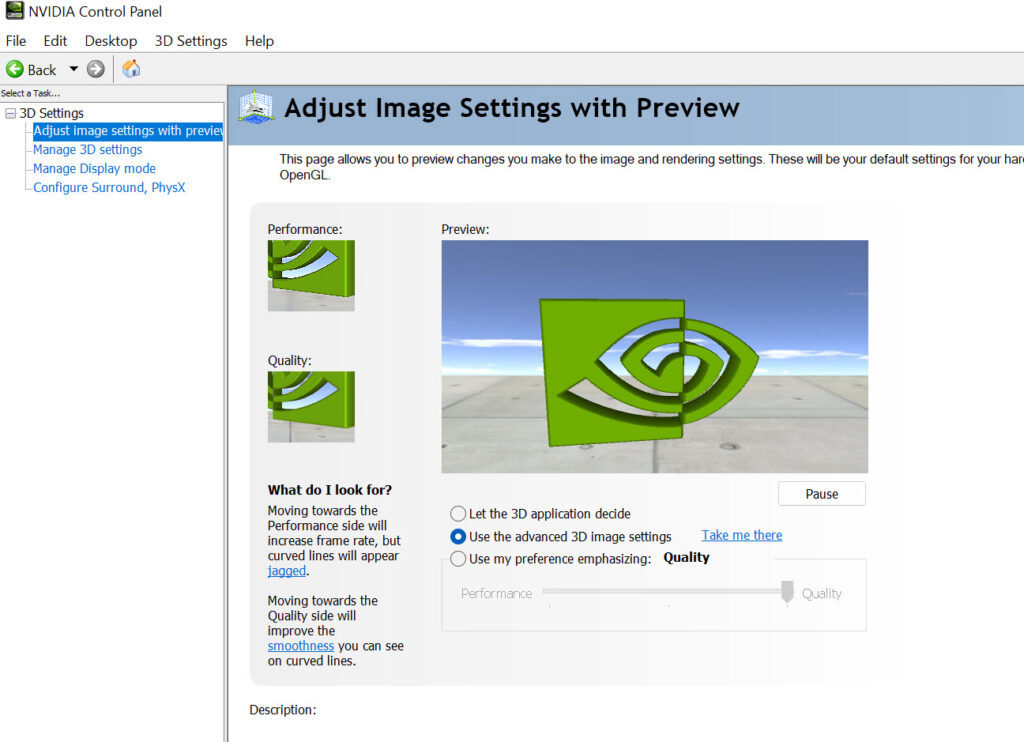The width and height of the screenshot is (1024, 742).
Task: Click the Performance-Quality slider handle
Action: (787, 592)
